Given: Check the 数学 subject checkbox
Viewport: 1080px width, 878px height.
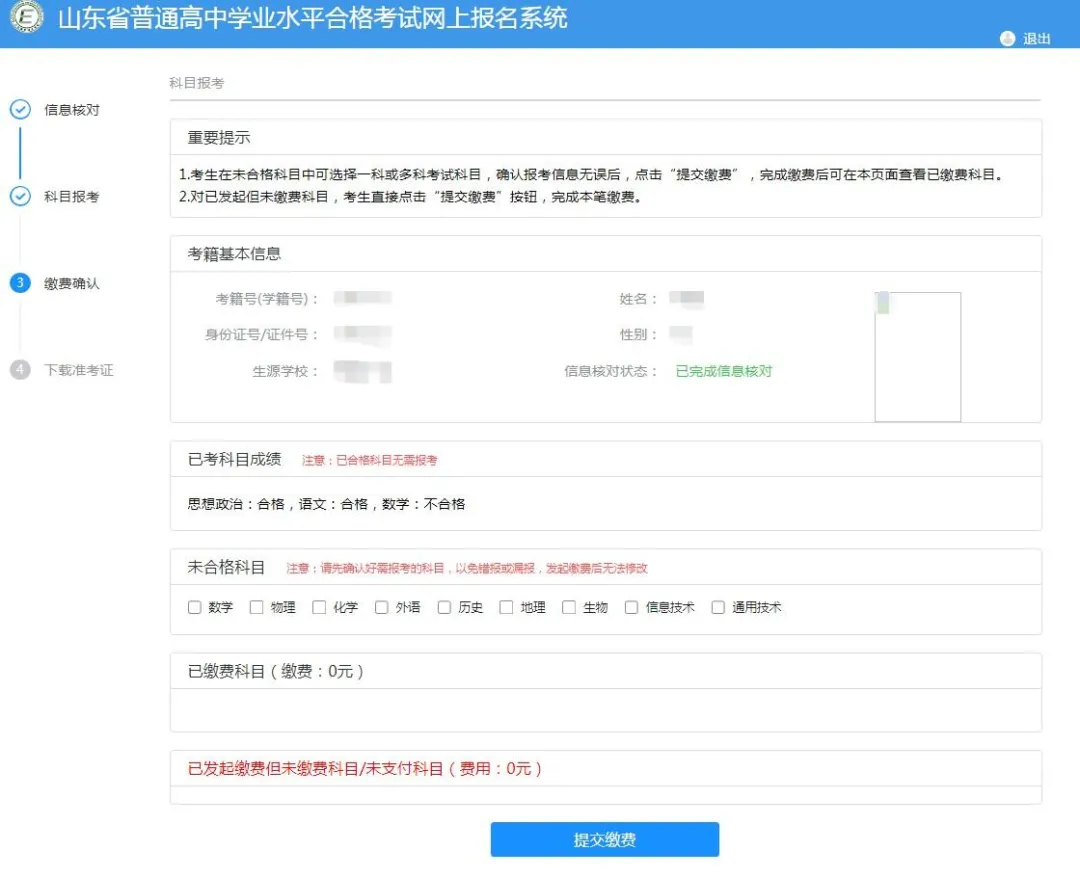Looking at the screenshot, I should 194,607.
